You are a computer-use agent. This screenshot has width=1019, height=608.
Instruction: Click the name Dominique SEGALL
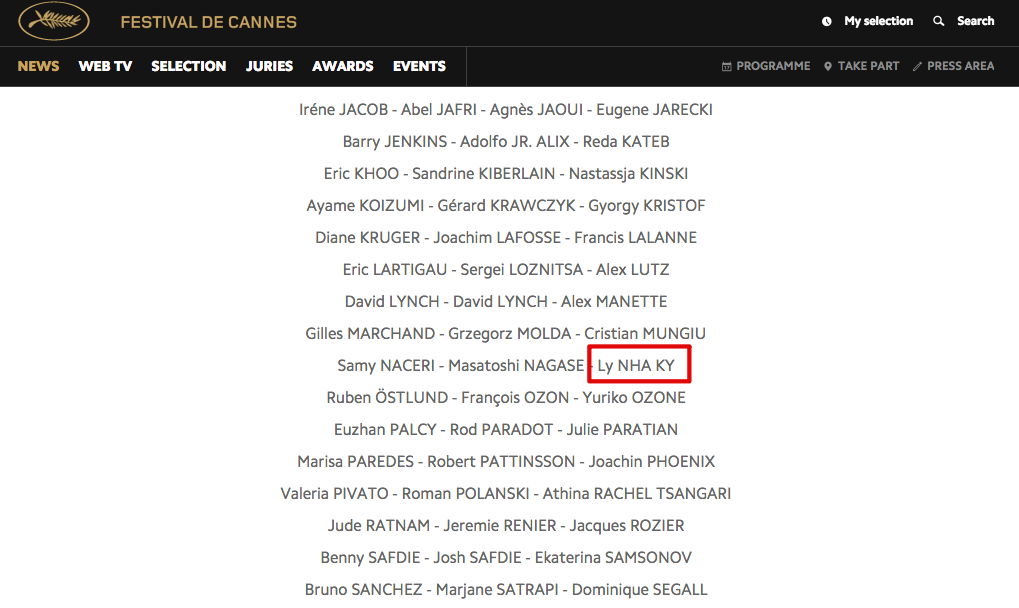point(639,590)
